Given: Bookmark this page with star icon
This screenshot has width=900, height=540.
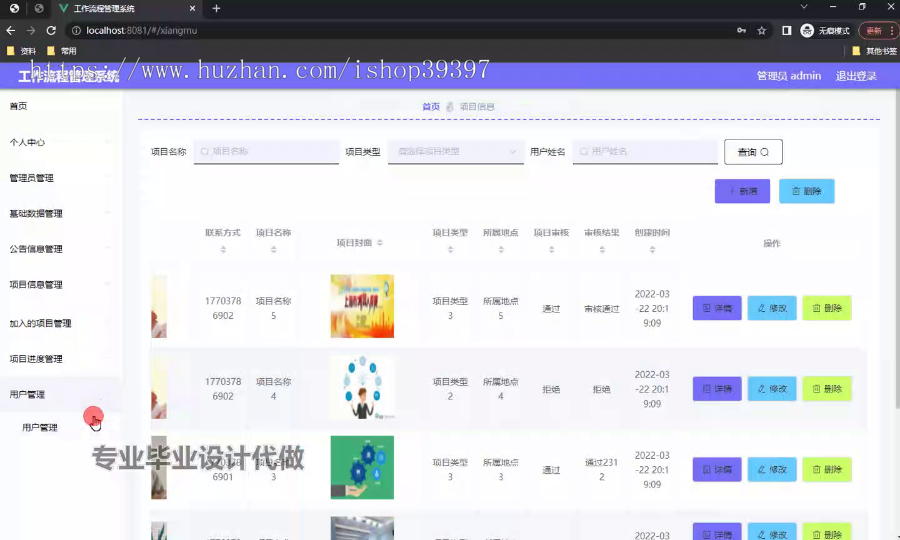Looking at the screenshot, I should pyautogui.click(x=762, y=30).
